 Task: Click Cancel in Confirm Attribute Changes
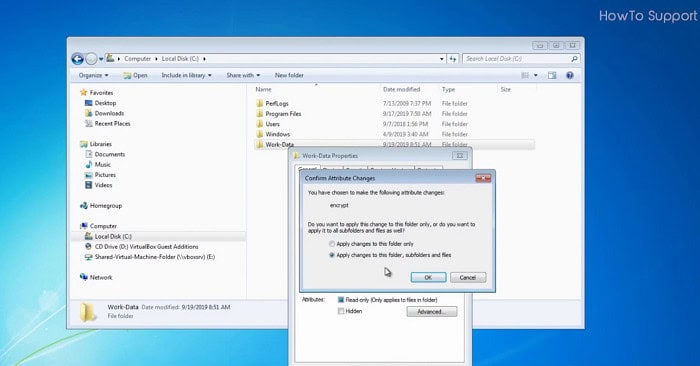tap(468, 278)
